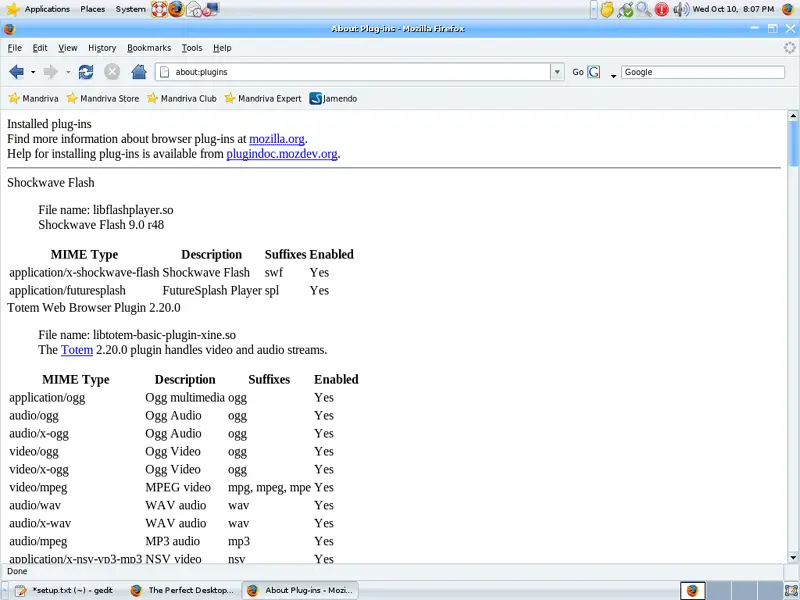Open the volume speaker control
Image resolution: width=800 pixels, height=600 pixels.
(681, 9)
